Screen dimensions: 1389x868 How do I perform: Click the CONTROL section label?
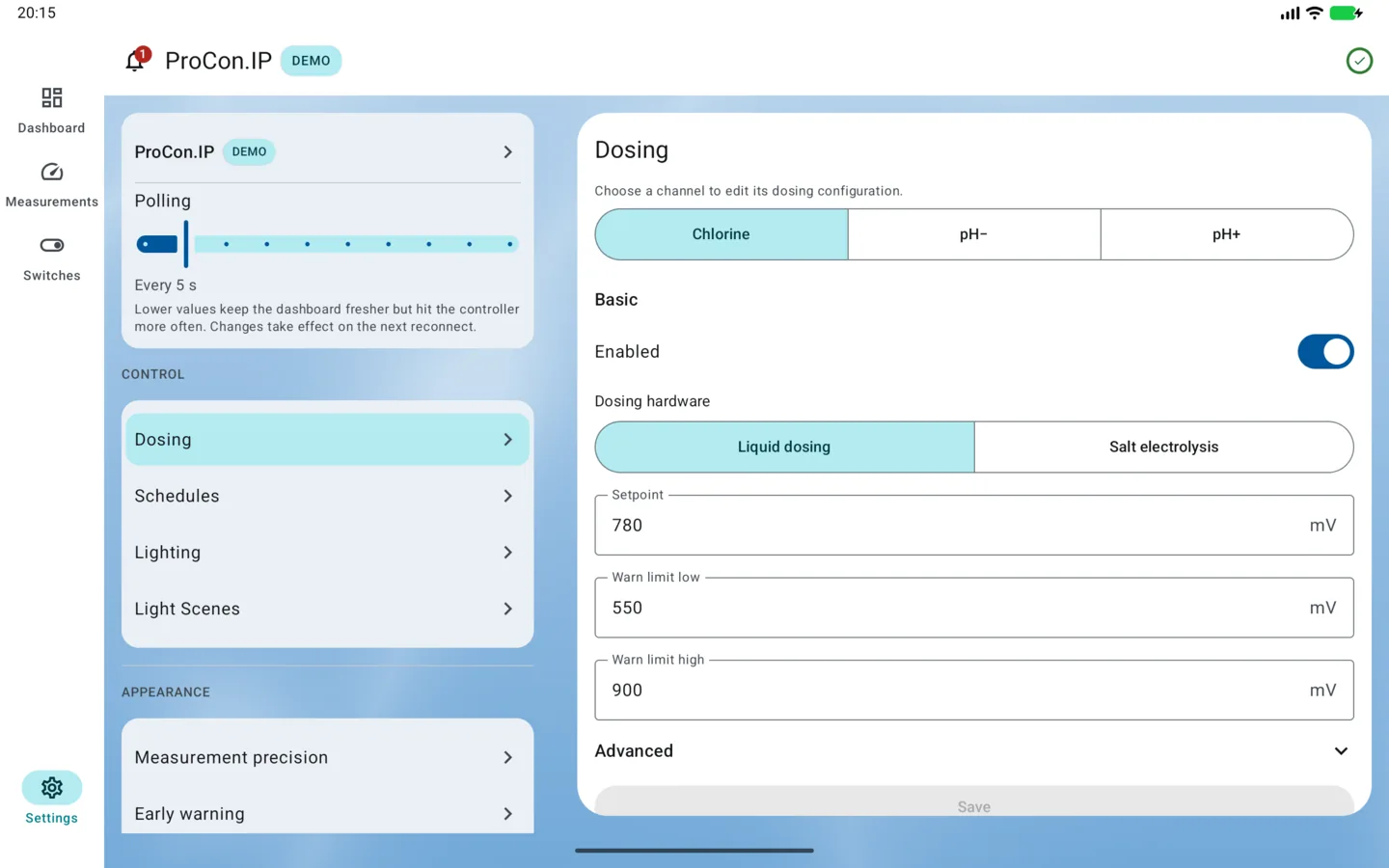click(152, 374)
